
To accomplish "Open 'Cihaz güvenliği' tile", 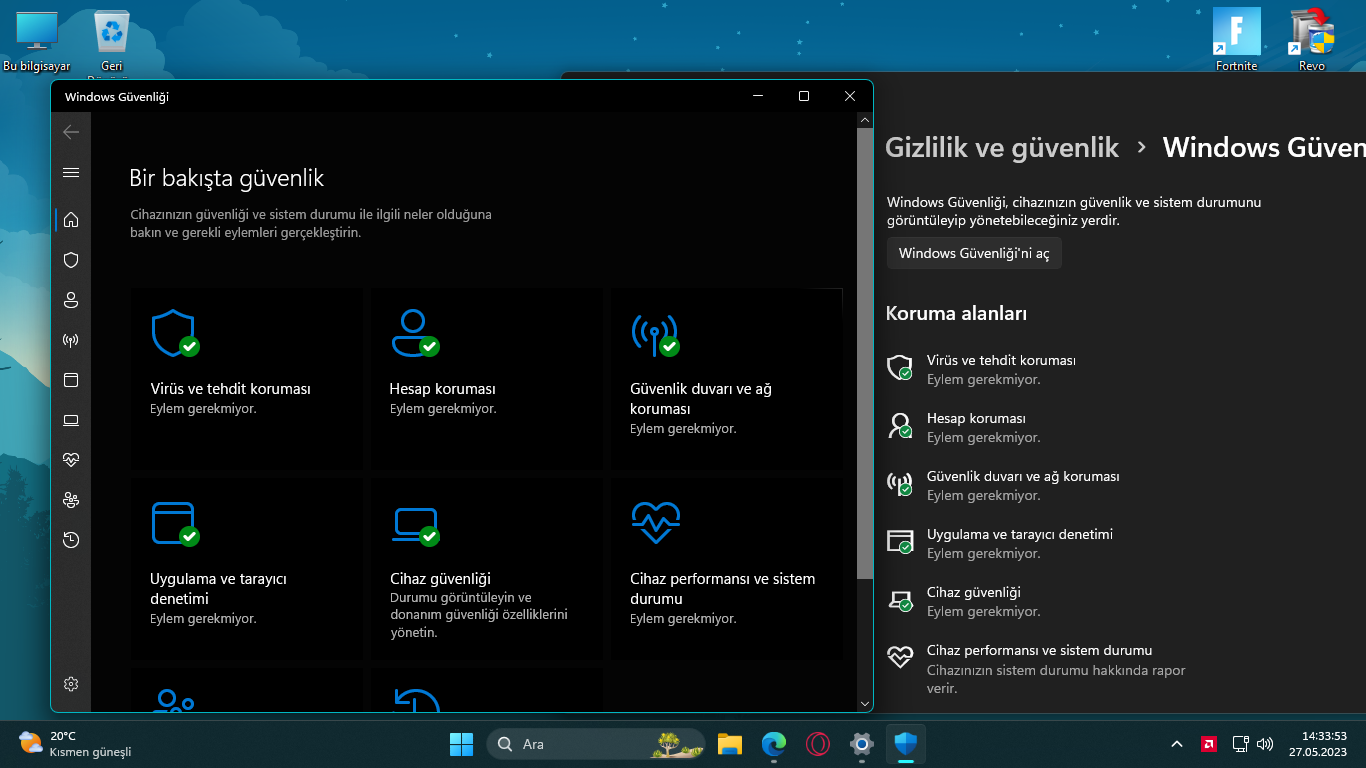I will point(486,568).
